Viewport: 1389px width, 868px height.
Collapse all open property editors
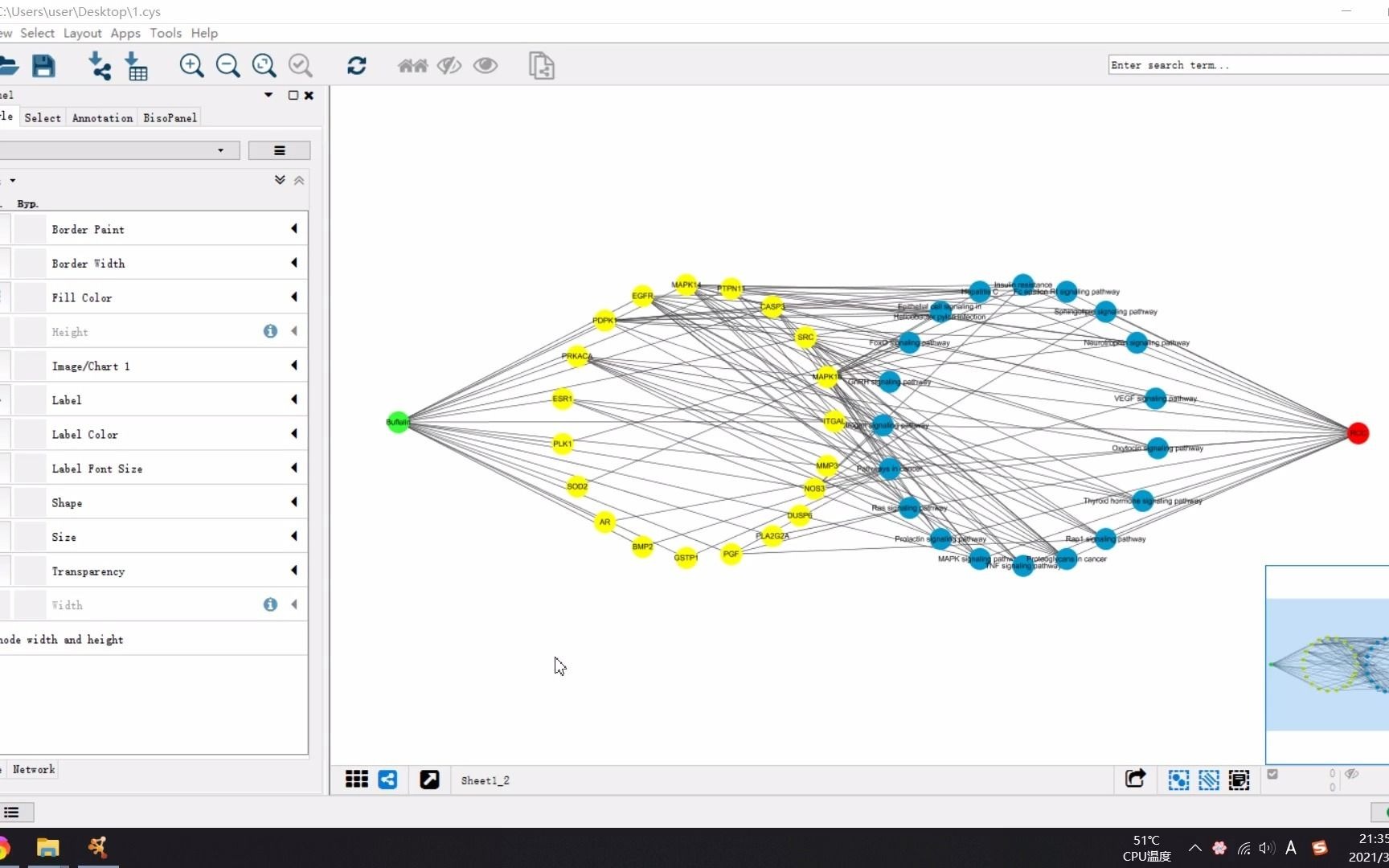(x=299, y=180)
